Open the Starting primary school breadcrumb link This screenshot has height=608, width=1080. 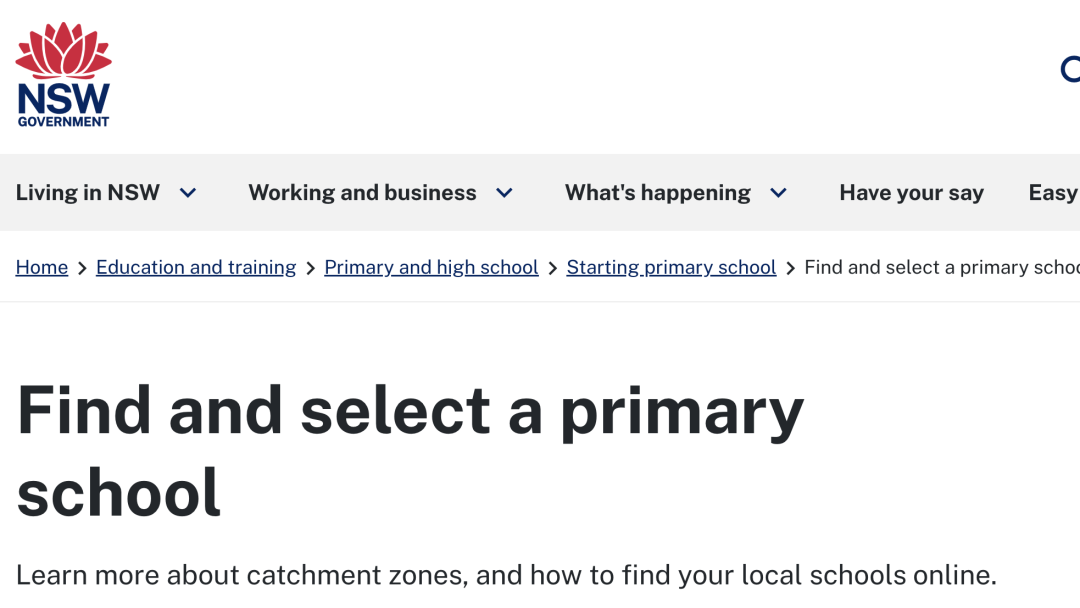[671, 268]
